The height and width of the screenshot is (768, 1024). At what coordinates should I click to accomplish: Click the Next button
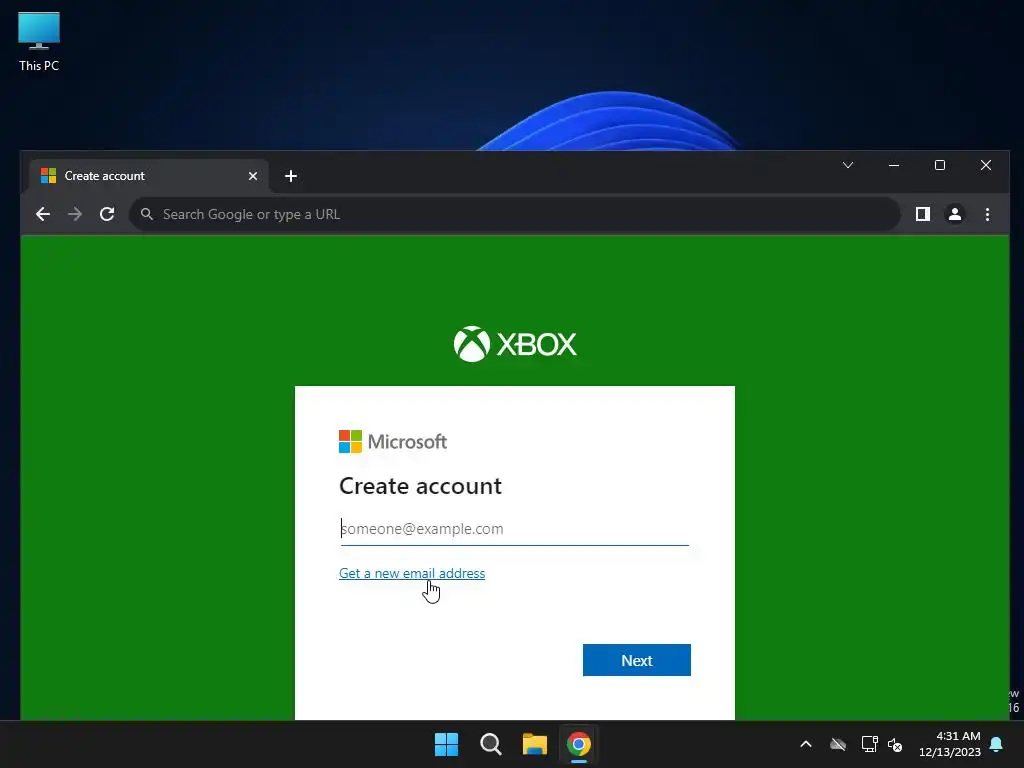point(636,660)
